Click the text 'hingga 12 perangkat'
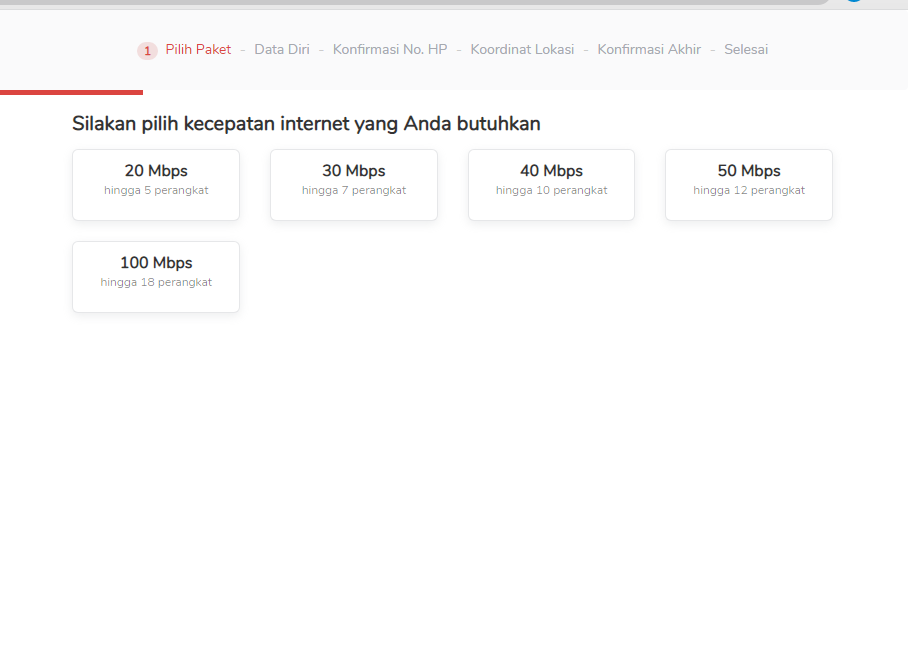This screenshot has height=658, width=908. click(x=749, y=191)
